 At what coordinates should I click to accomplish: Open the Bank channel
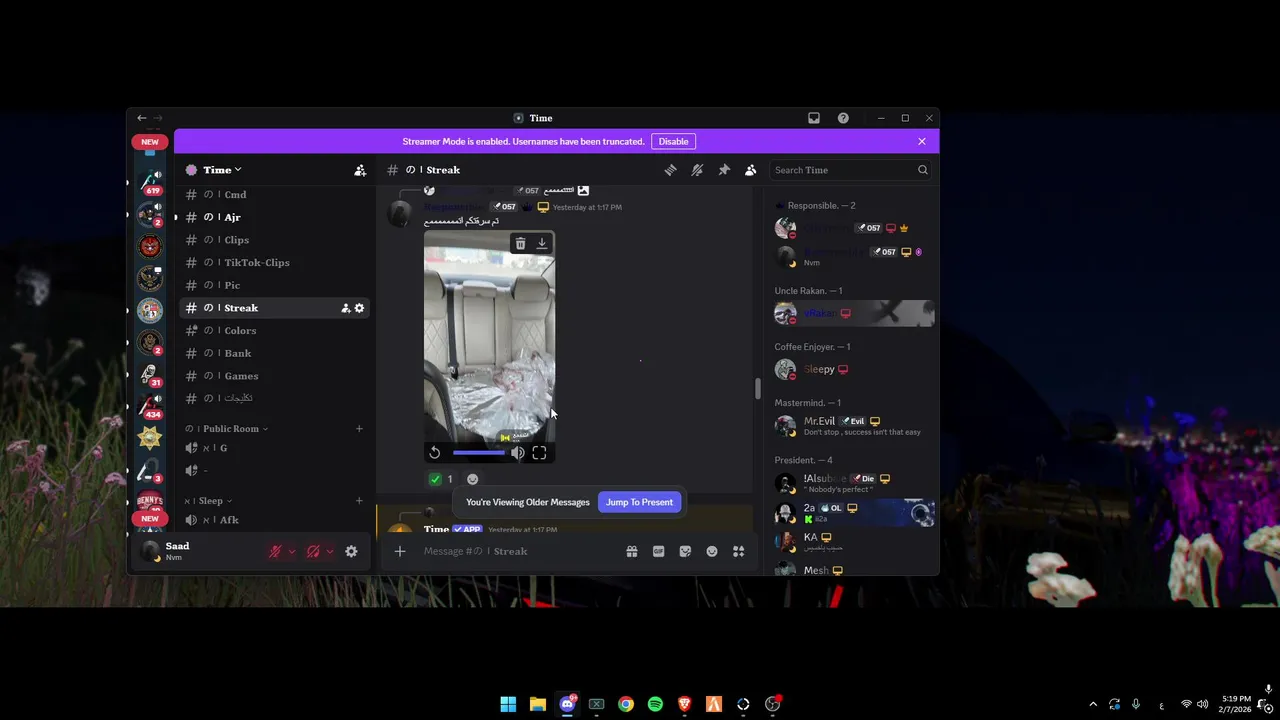275,353
